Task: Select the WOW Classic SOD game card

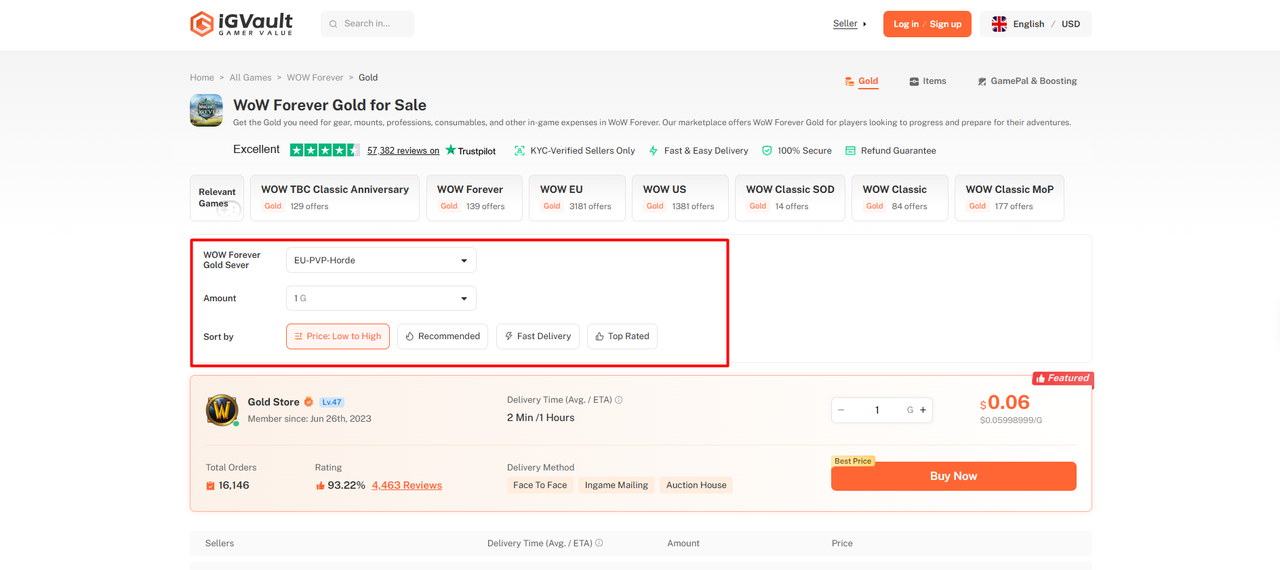Action: (790, 198)
